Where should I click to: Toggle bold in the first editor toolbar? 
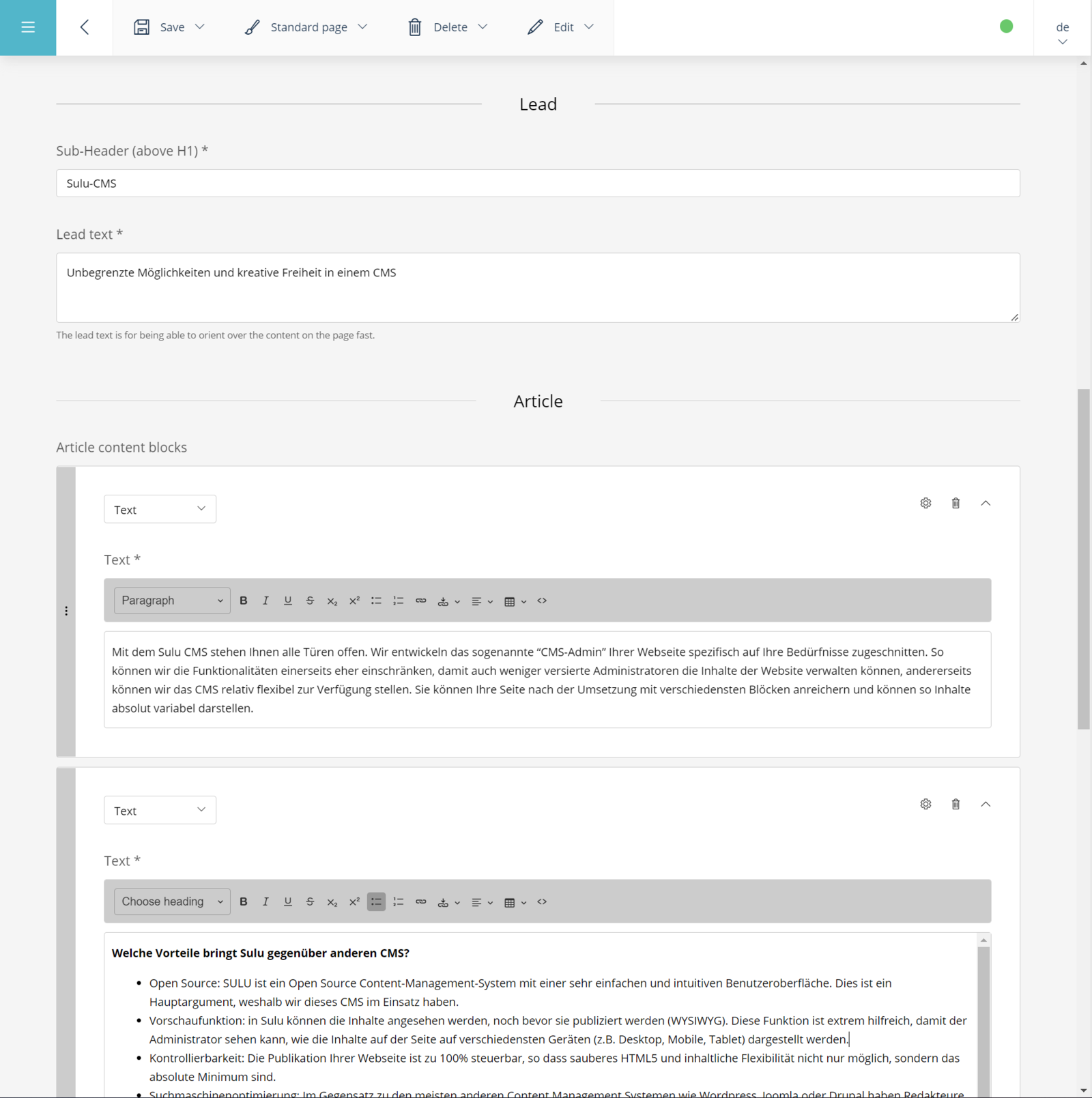[x=244, y=601]
